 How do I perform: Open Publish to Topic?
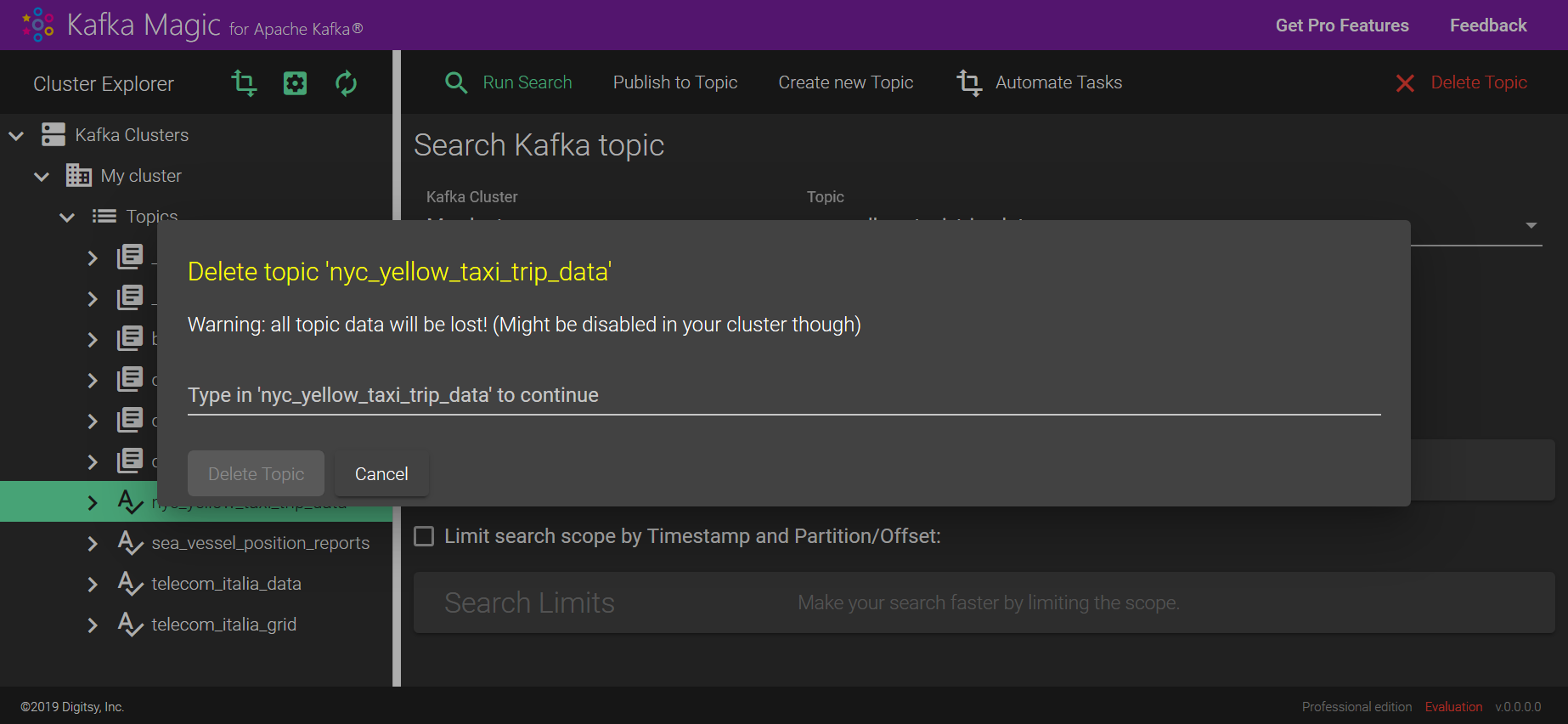coord(675,82)
